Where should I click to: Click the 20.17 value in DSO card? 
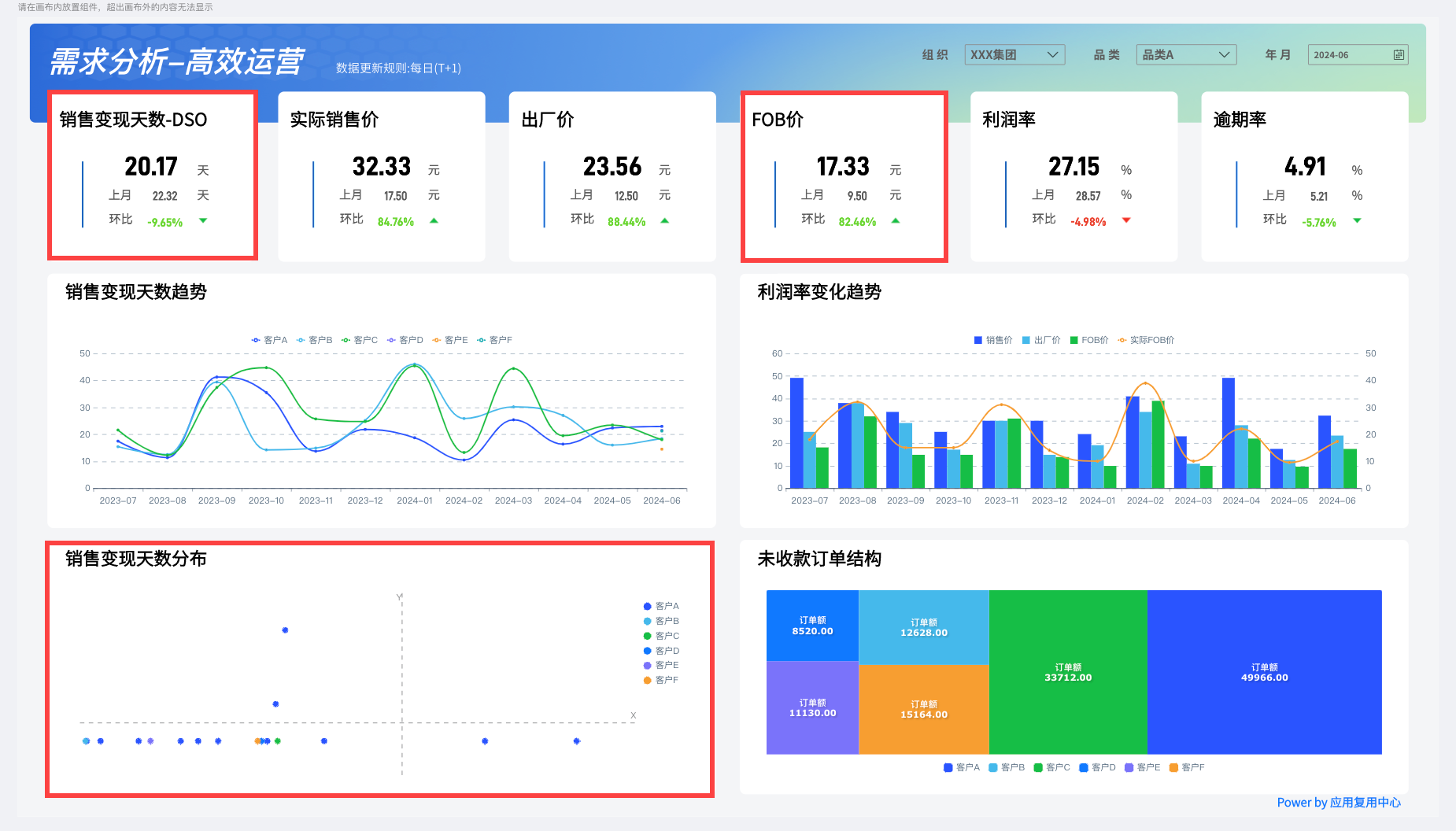point(151,167)
